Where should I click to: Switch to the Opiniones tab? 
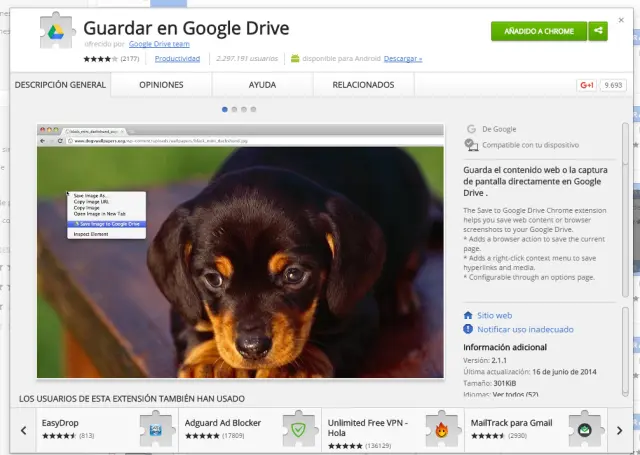point(161,85)
